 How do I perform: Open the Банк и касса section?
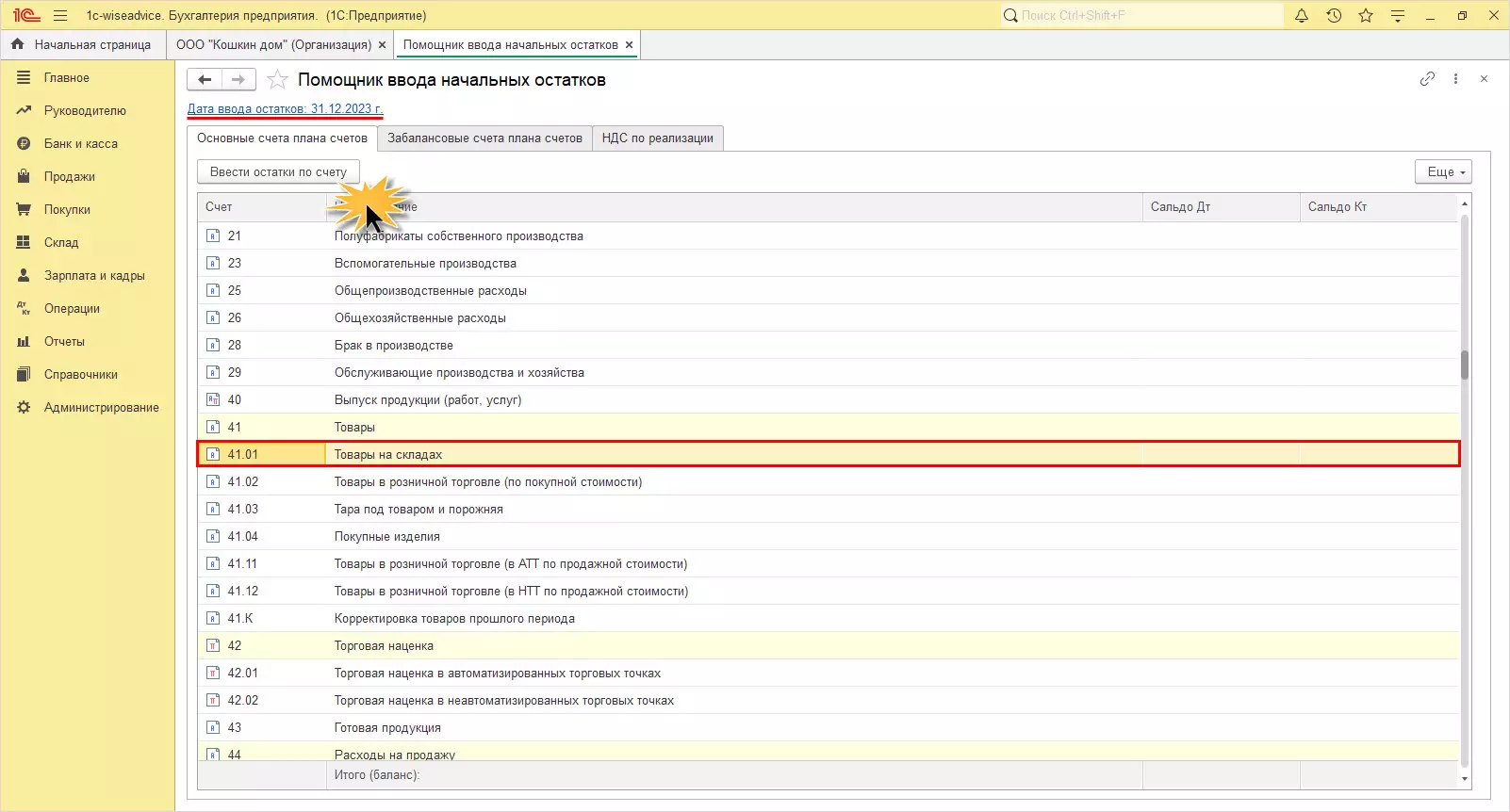(x=87, y=144)
